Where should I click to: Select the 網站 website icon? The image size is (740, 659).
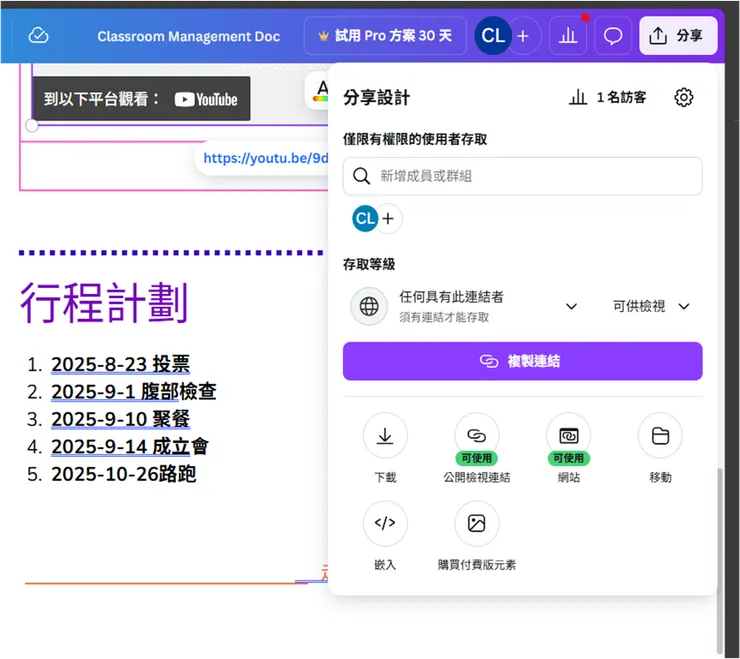pos(568,436)
